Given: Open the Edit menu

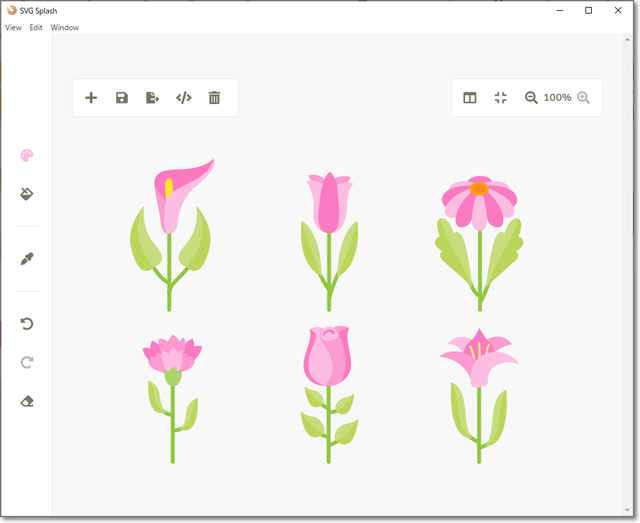Looking at the screenshot, I should [36, 28].
